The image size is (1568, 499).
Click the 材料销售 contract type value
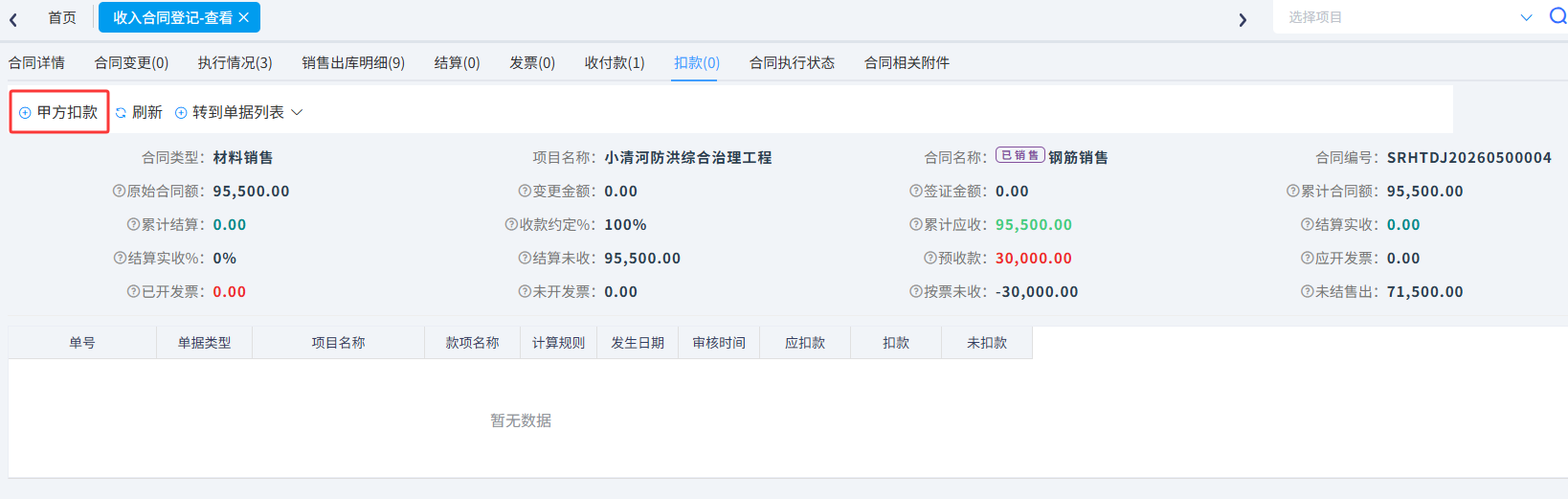click(243, 157)
